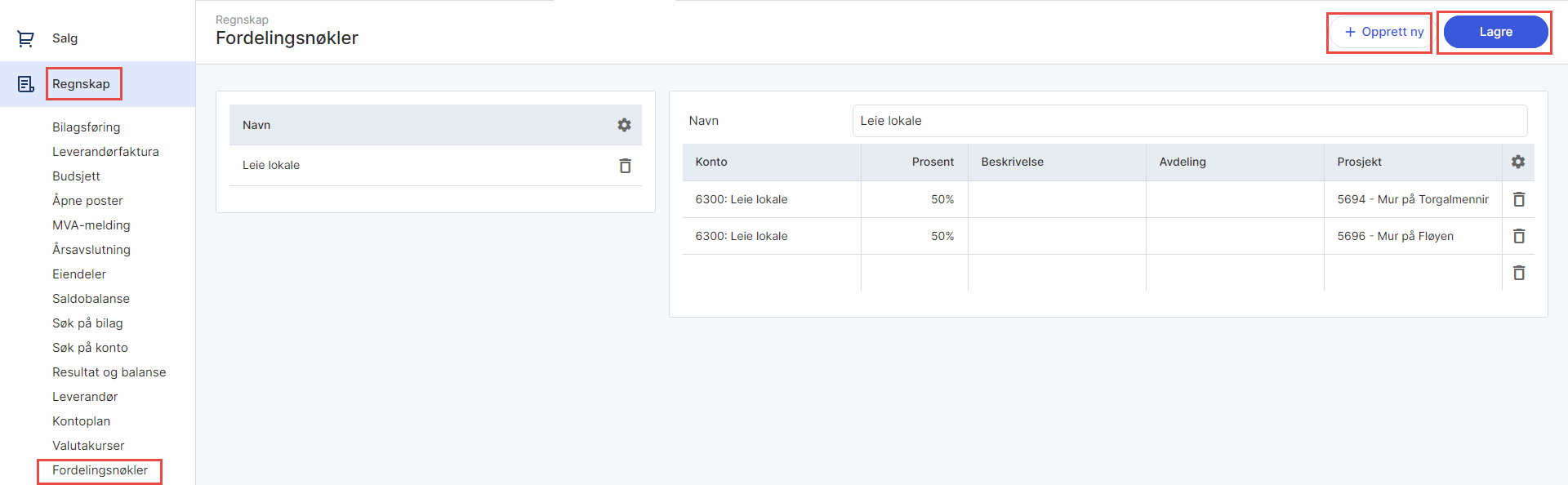Click the Regnskap document icon in sidebar
Screen dimensions: 1568x485
click(x=25, y=84)
